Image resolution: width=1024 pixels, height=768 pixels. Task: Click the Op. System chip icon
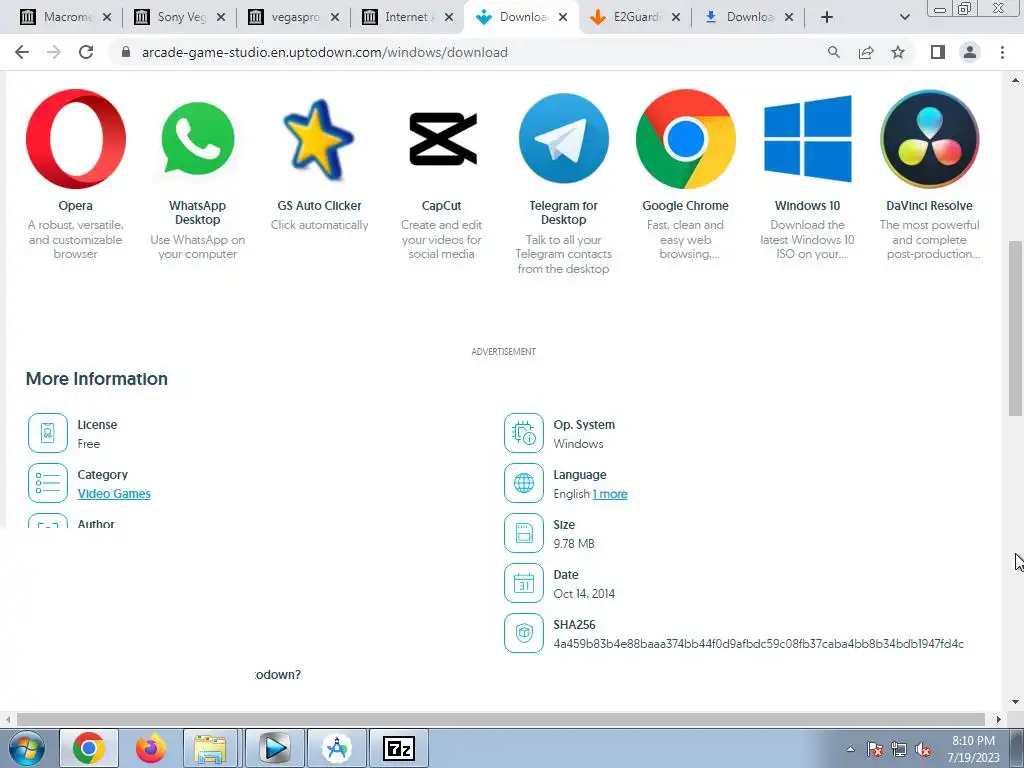click(524, 433)
